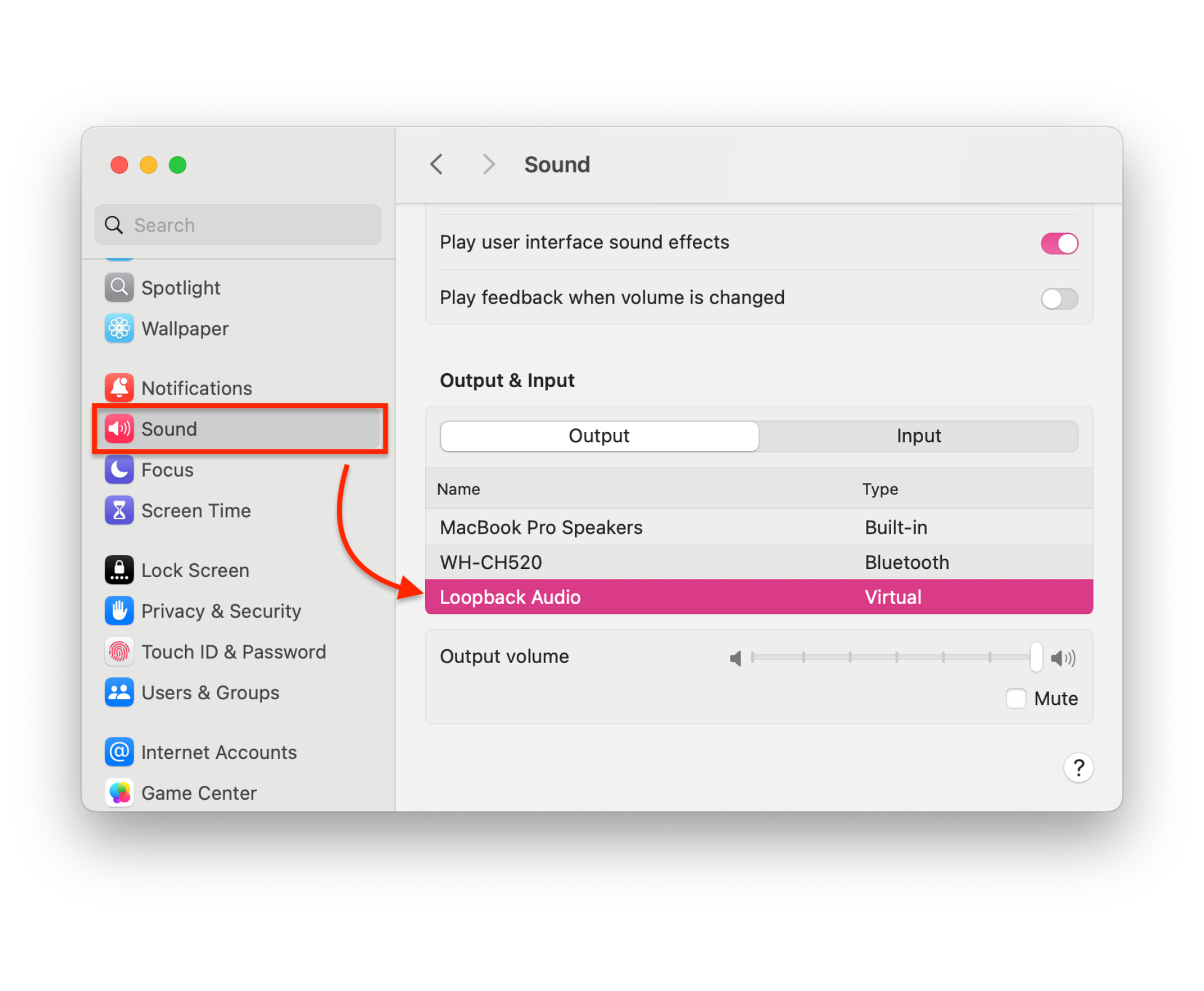This screenshot has height=991, width=1204.
Task: Switch to the Output tab
Action: (599, 436)
